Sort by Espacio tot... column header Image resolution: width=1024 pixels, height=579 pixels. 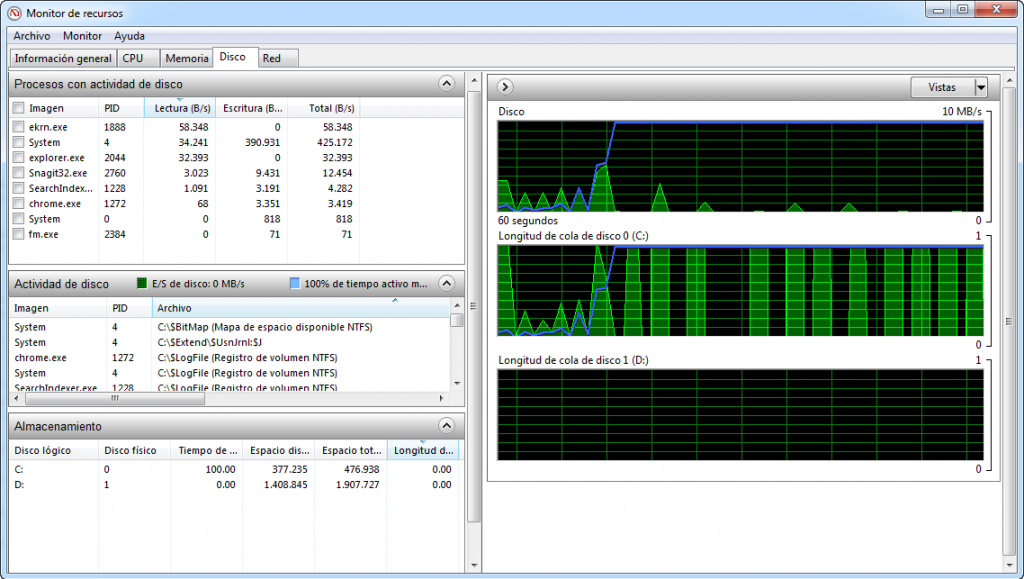[x=351, y=450]
